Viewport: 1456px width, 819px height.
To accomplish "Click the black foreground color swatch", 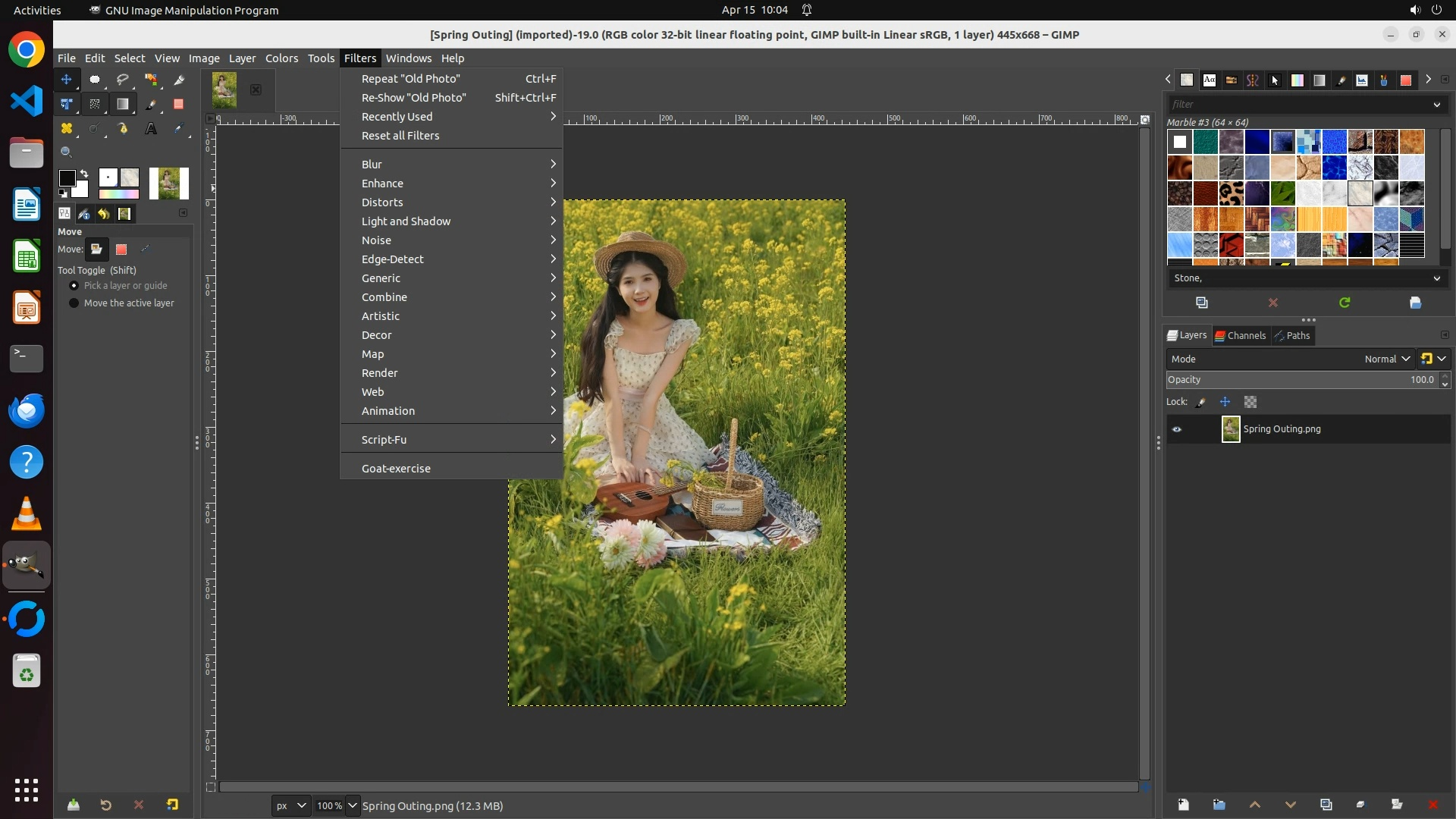I will pos(67,178).
